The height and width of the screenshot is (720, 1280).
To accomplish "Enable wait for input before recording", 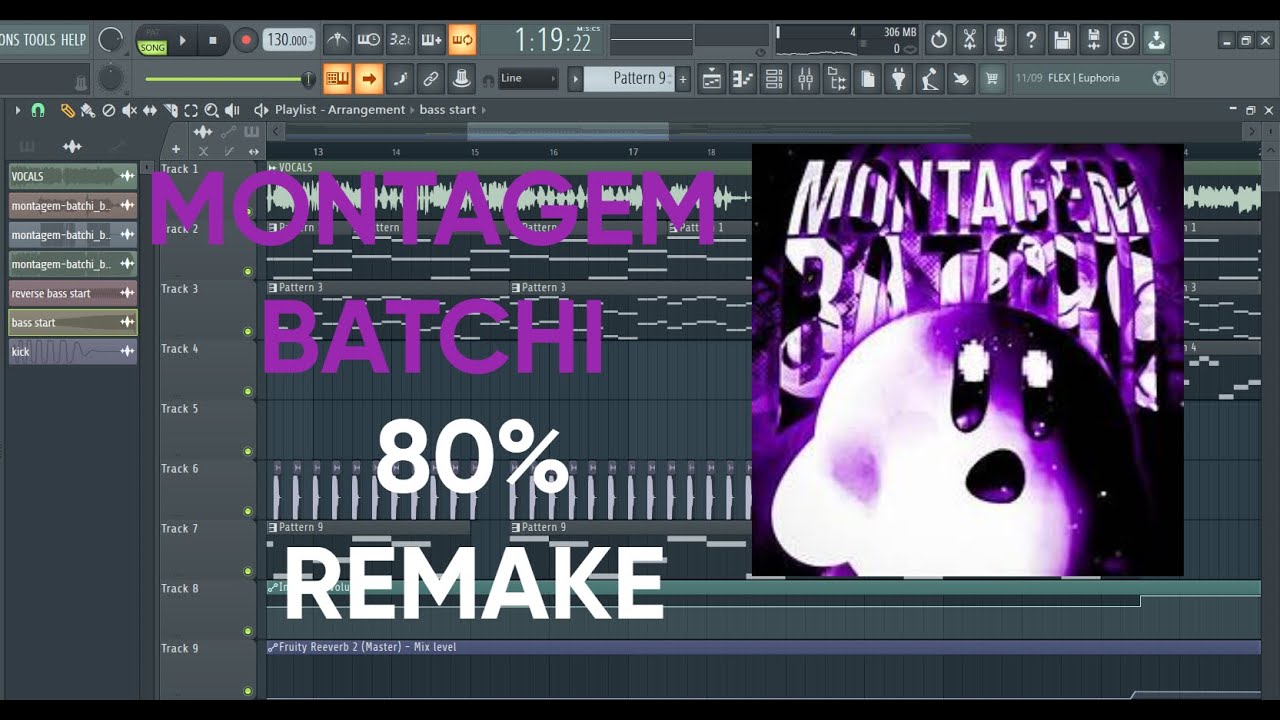I will [369, 40].
